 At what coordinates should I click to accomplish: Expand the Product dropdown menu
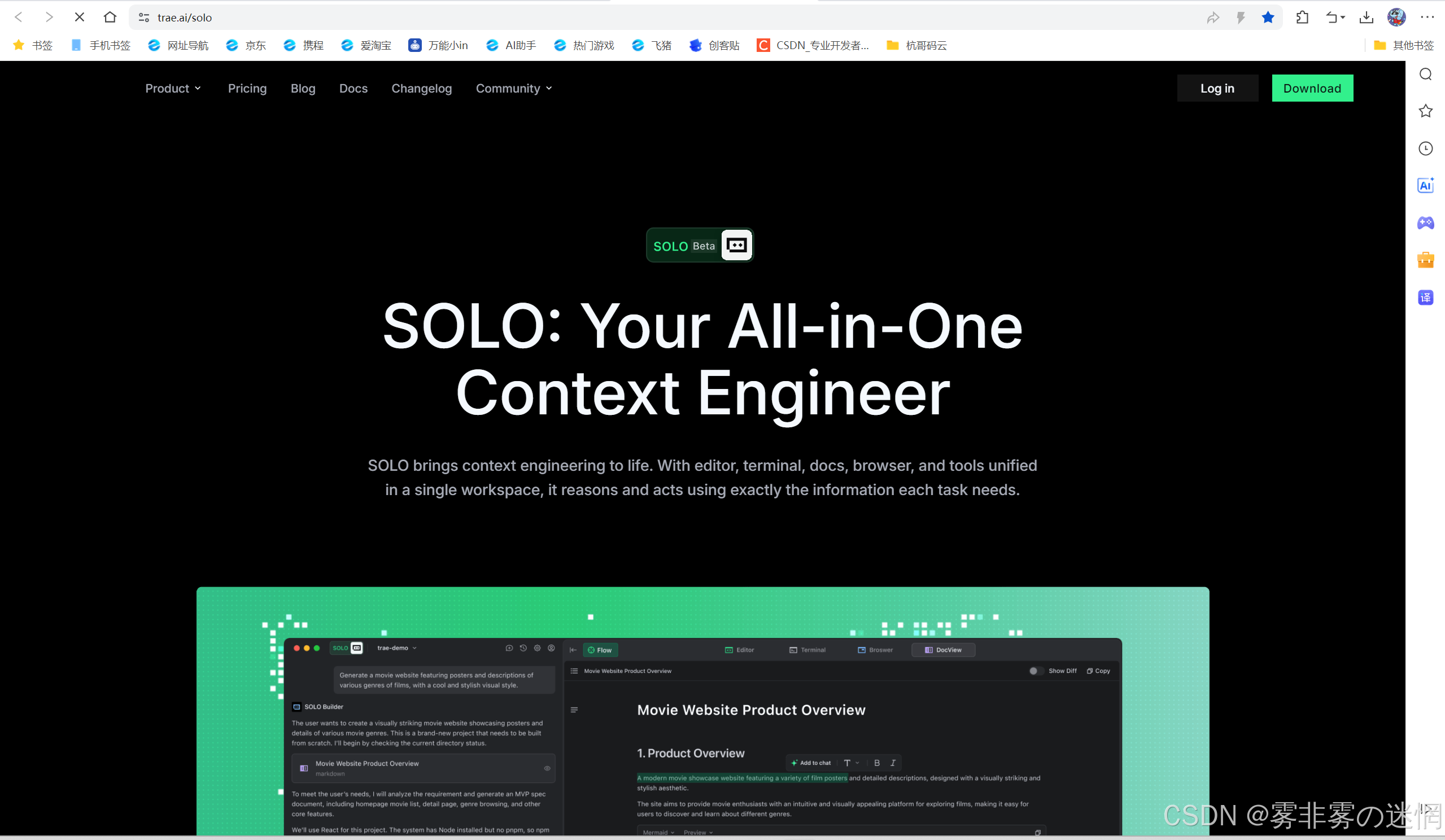click(x=173, y=88)
